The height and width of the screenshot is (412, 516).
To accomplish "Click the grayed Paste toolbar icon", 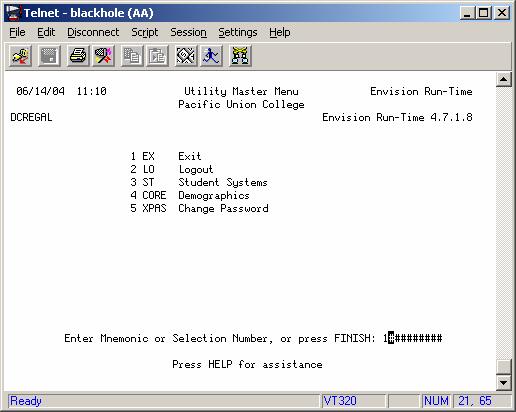I will [x=157, y=56].
